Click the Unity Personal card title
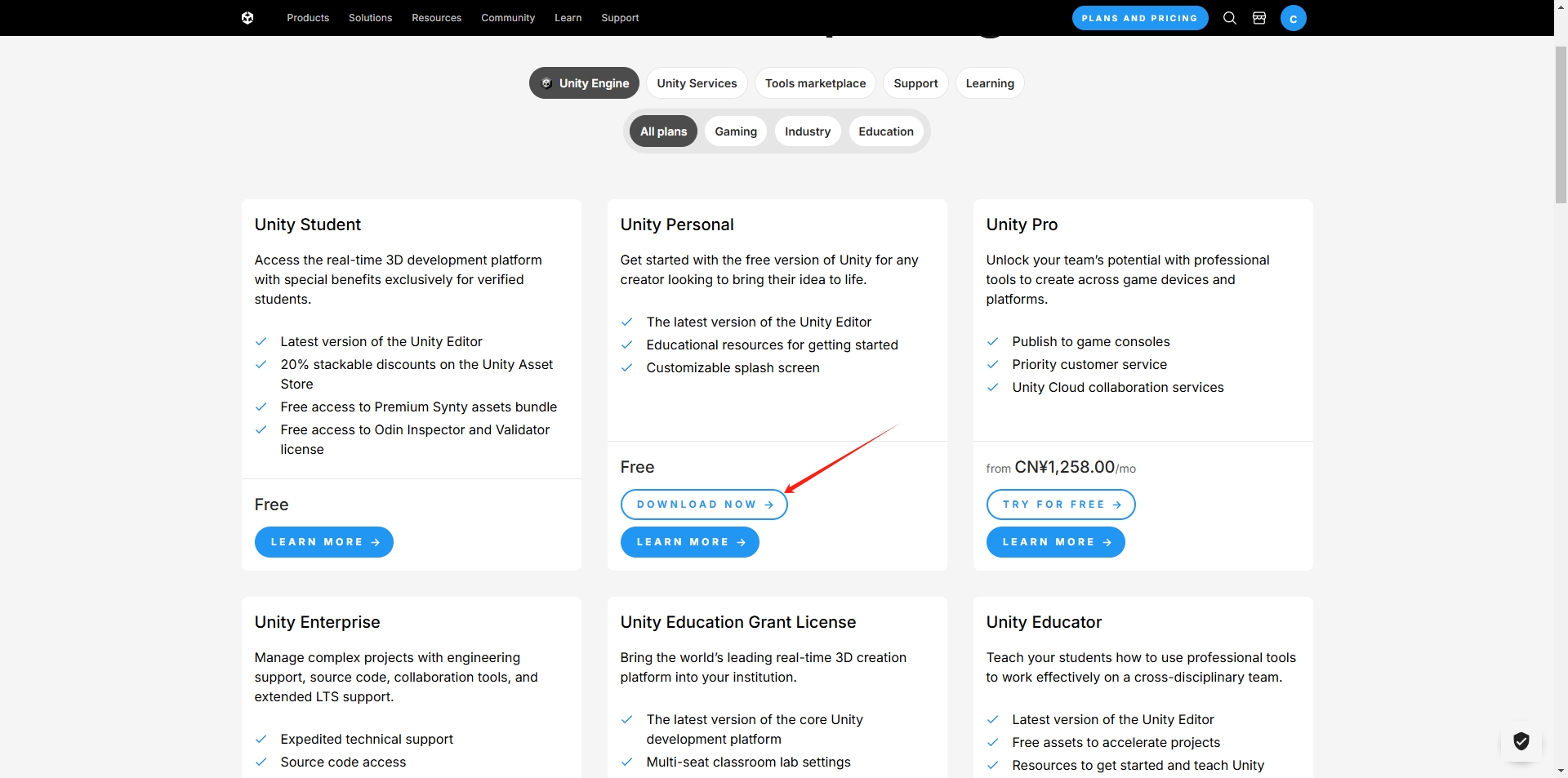The image size is (1568, 778). [x=677, y=225]
